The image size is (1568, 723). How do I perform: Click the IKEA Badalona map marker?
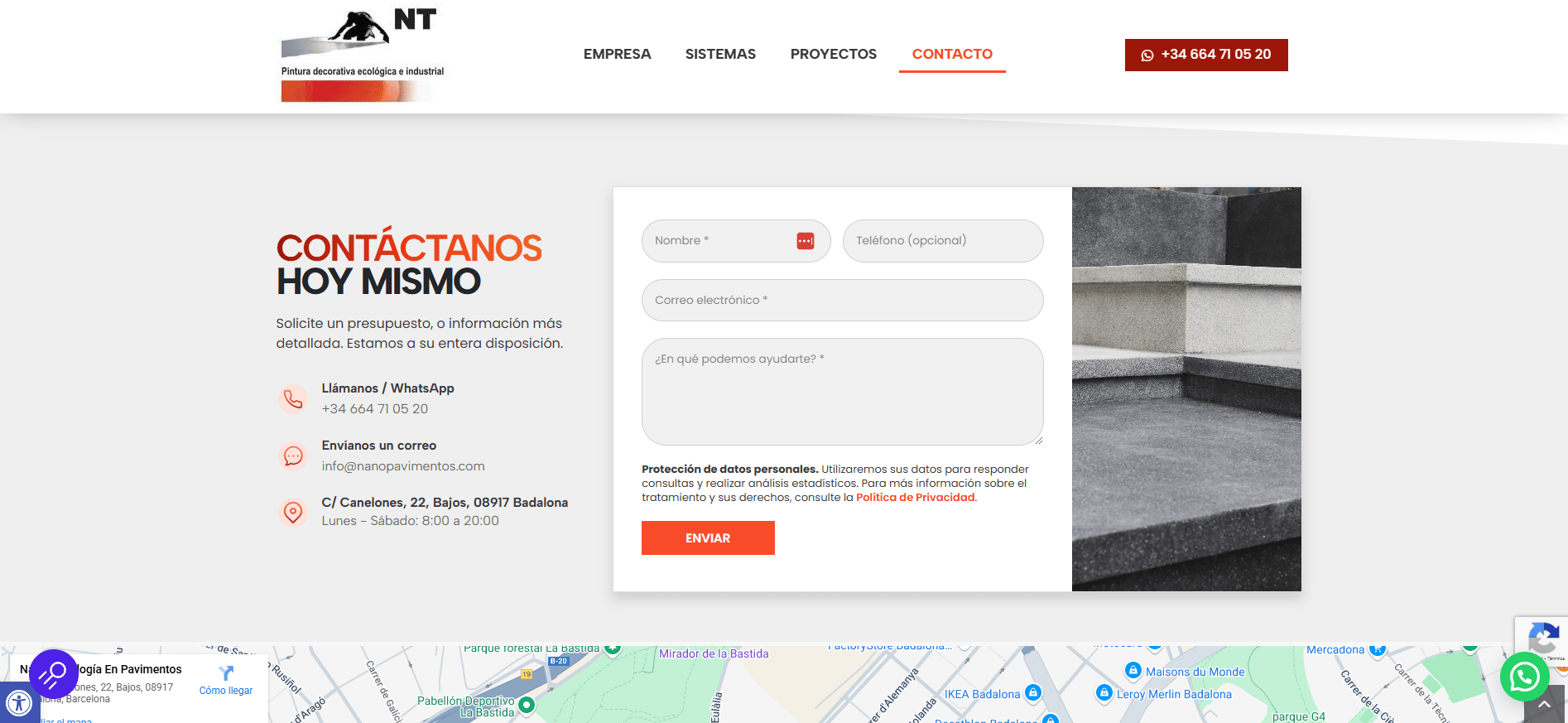tap(1032, 692)
